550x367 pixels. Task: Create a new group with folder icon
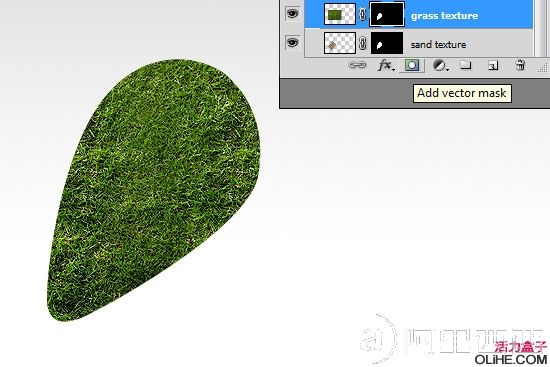click(466, 65)
